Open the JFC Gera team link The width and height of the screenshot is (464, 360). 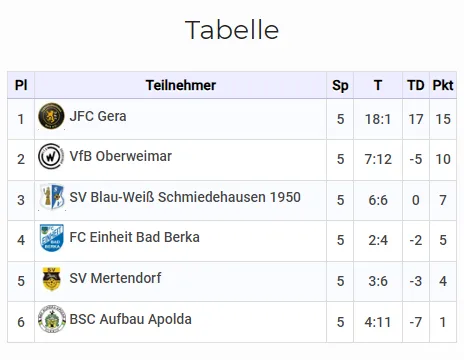(98, 116)
